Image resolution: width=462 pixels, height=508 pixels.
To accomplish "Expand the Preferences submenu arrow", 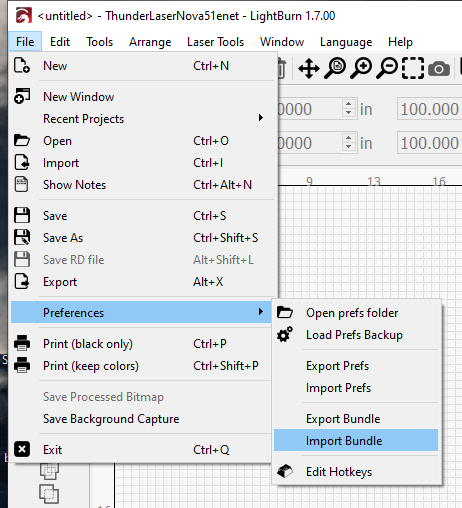I will (261, 312).
